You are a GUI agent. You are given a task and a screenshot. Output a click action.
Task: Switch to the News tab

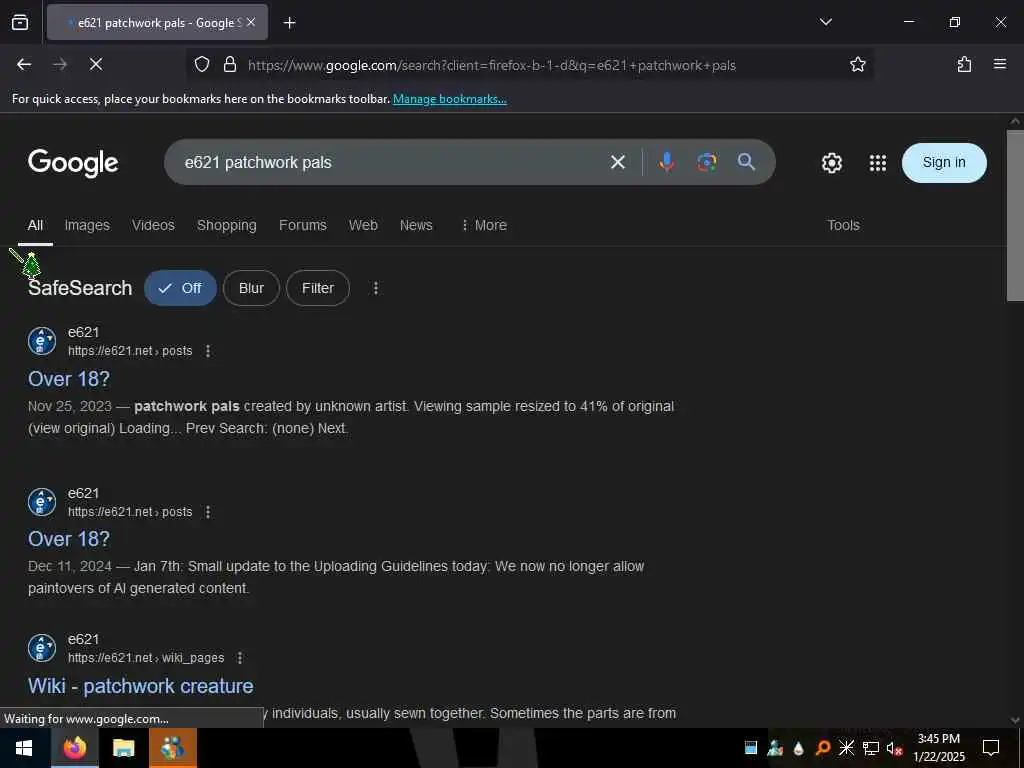pos(416,225)
